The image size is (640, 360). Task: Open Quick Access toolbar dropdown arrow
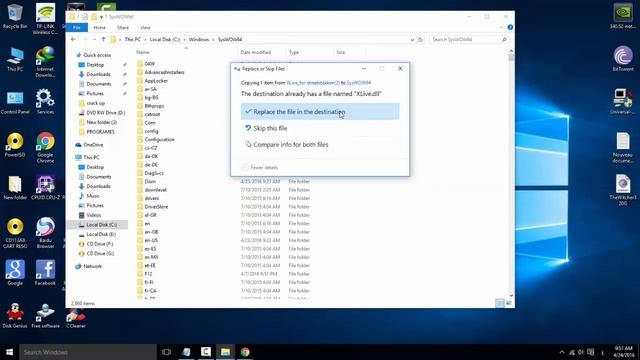tap(101, 17)
